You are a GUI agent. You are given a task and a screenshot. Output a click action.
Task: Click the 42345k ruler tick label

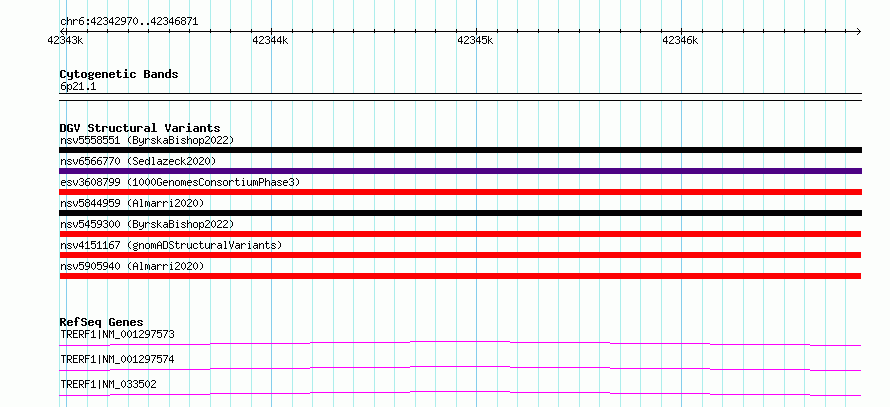pyautogui.click(x=475, y=40)
